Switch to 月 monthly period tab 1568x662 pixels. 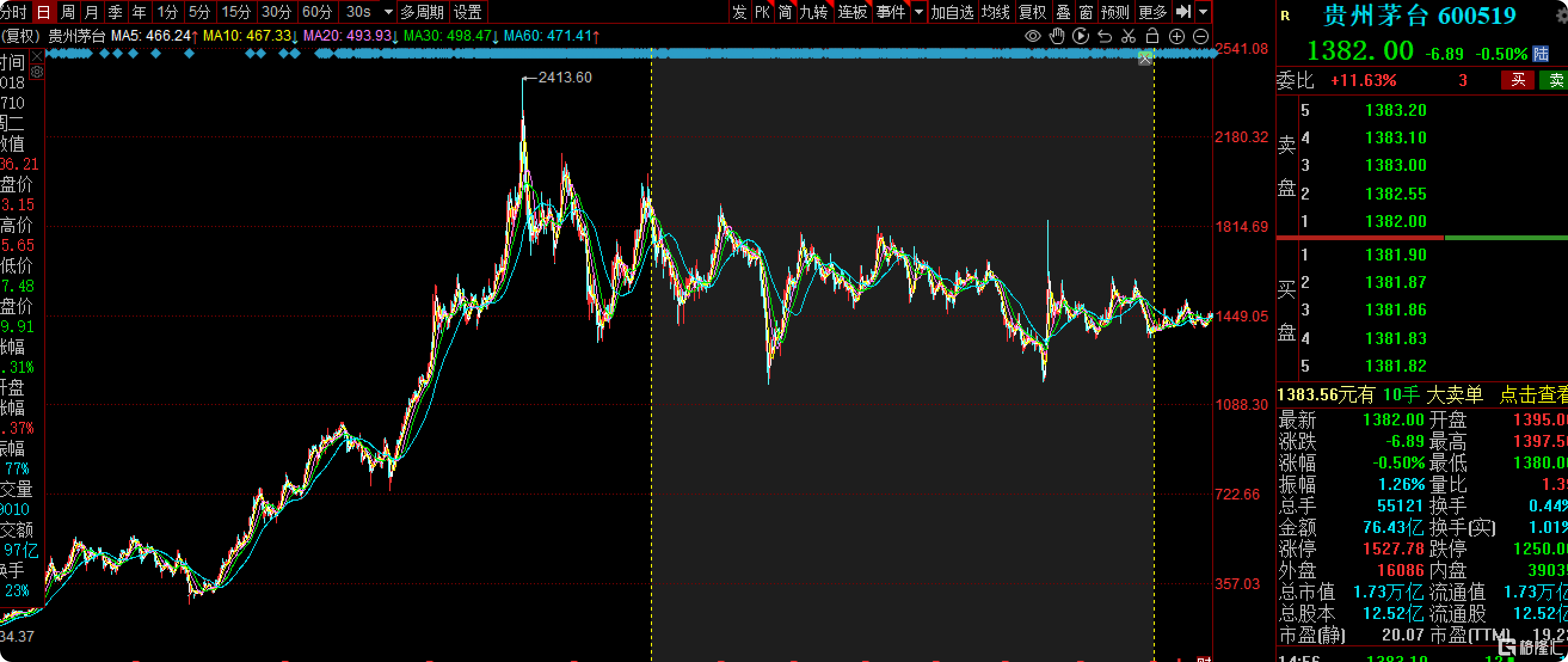91,11
